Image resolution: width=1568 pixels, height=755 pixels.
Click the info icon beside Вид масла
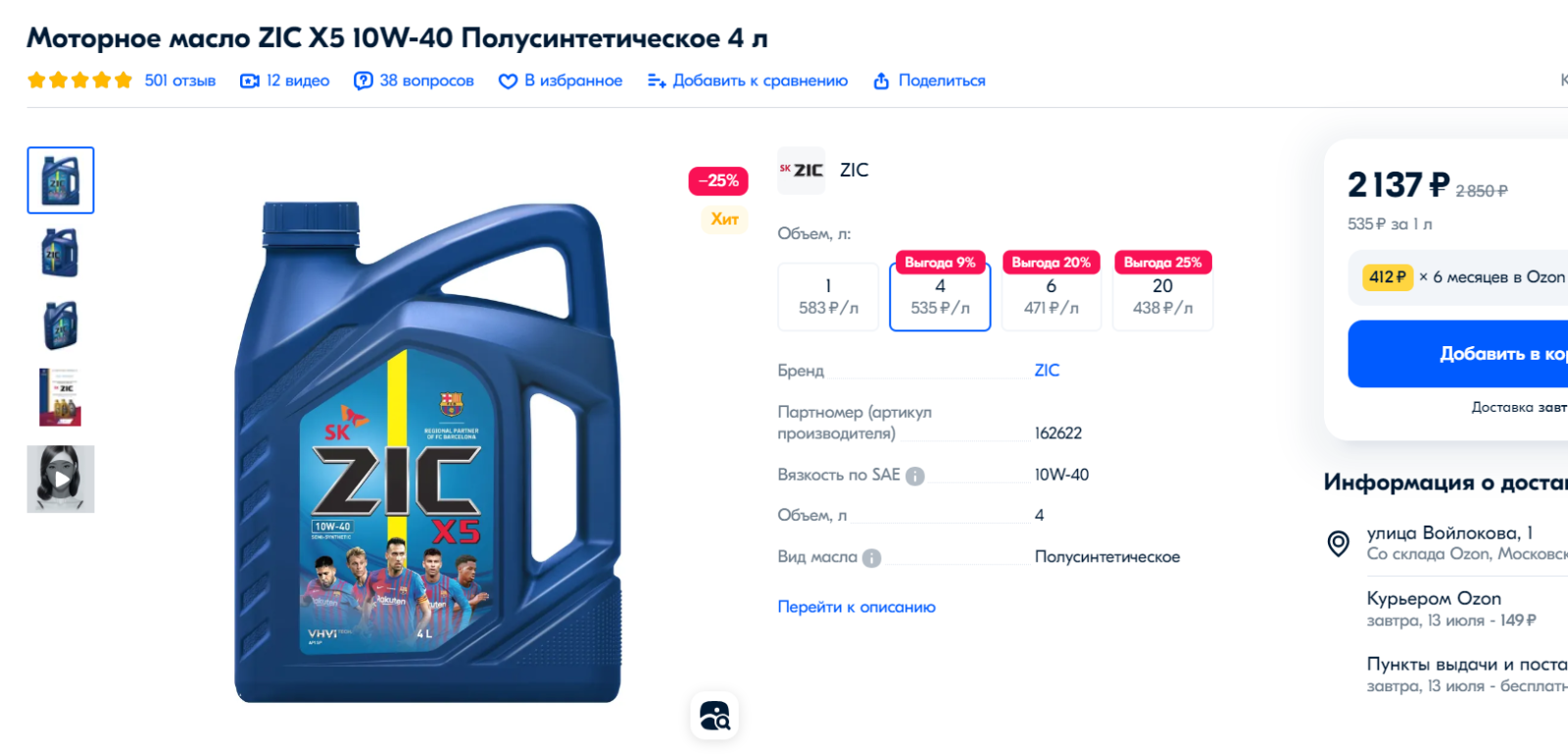click(871, 558)
